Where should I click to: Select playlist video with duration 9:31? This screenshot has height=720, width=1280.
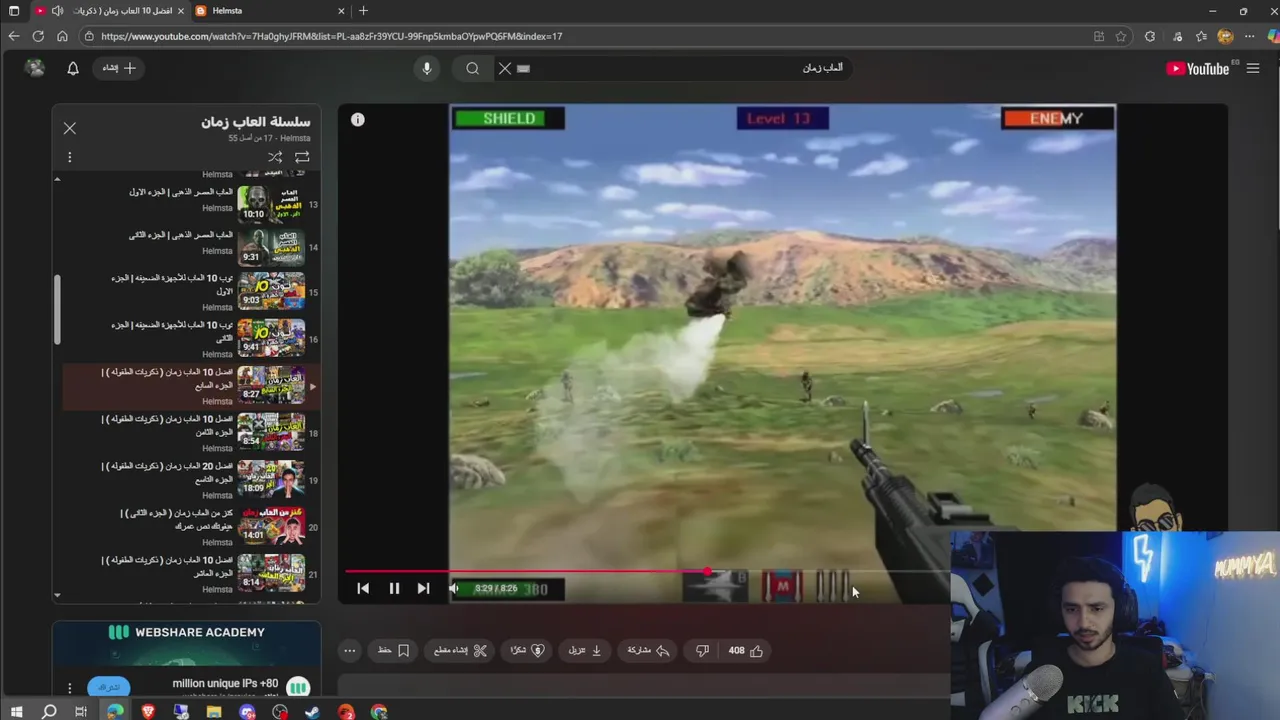190,247
